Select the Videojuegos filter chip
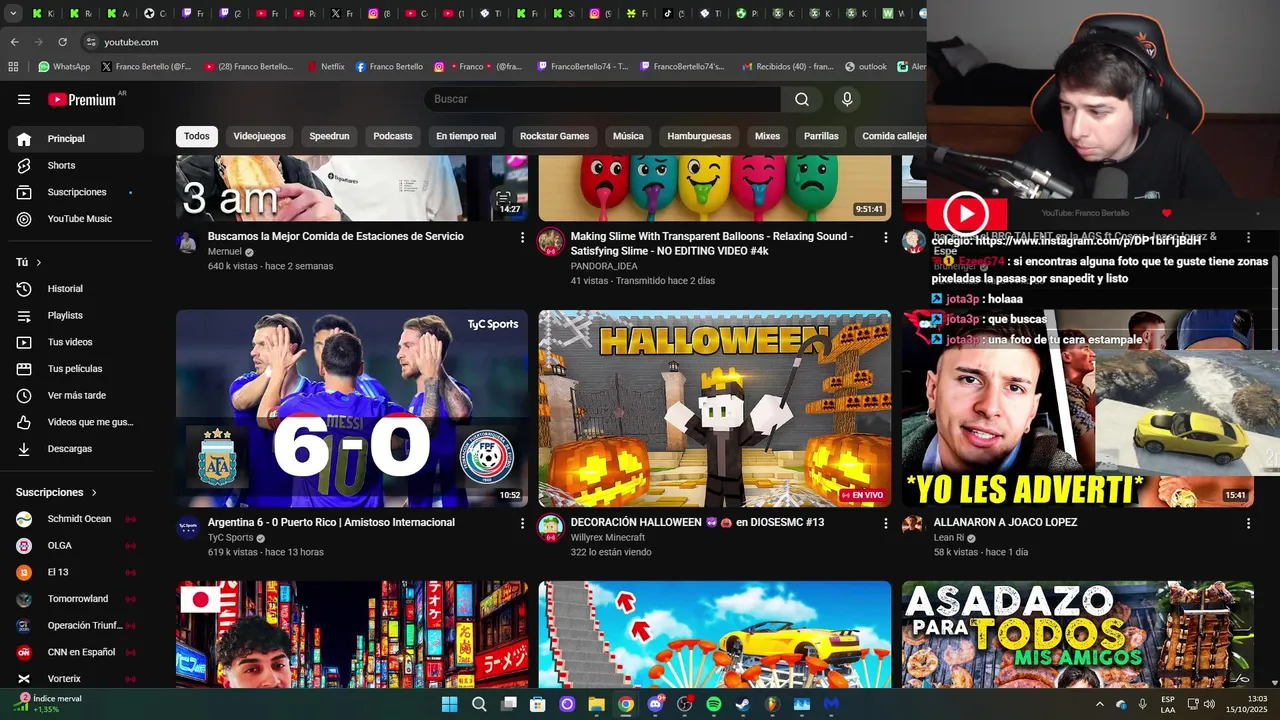The image size is (1280, 720). coord(259,136)
